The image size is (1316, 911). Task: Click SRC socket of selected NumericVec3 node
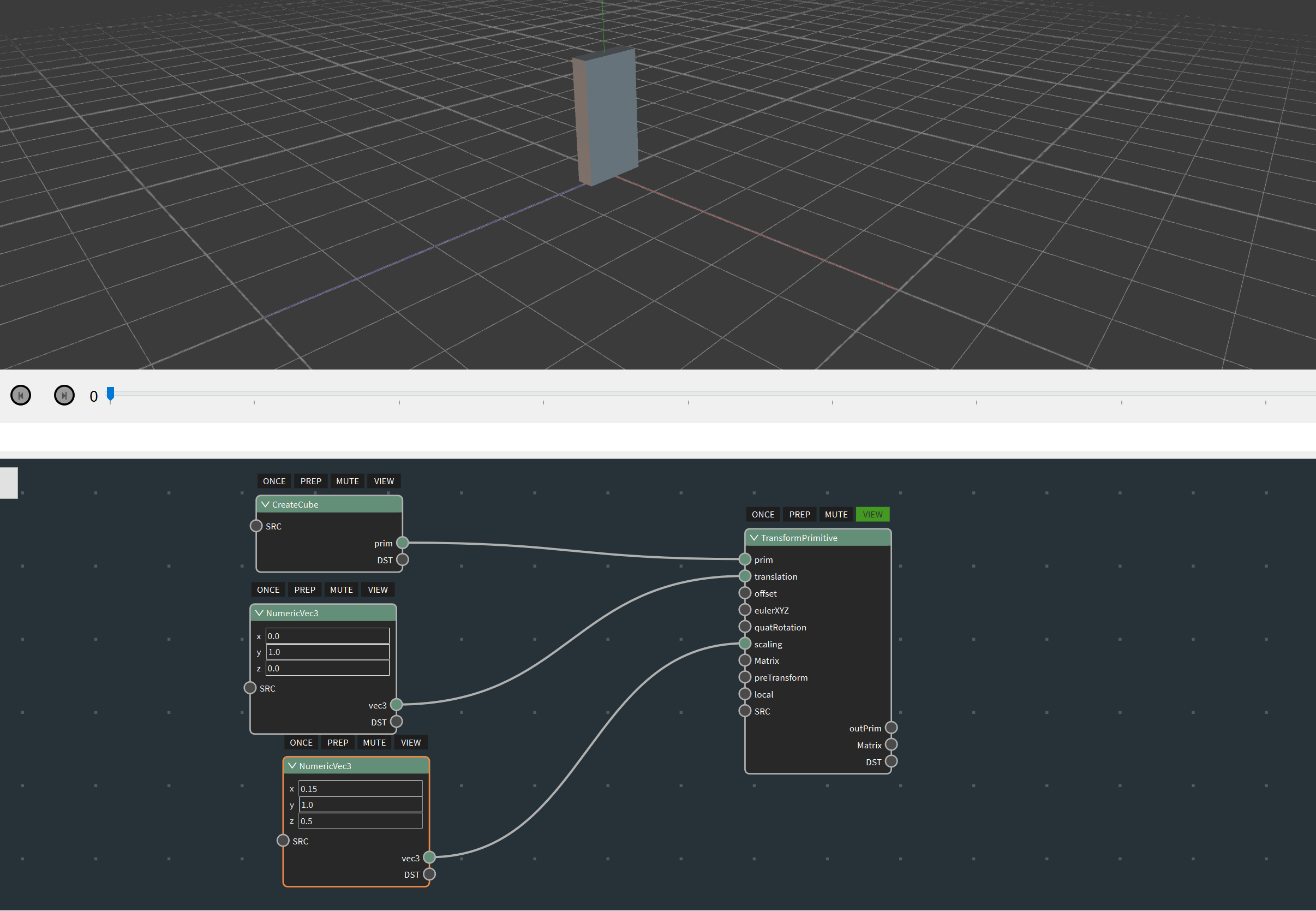pyautogui.click(x=283, y=841)
